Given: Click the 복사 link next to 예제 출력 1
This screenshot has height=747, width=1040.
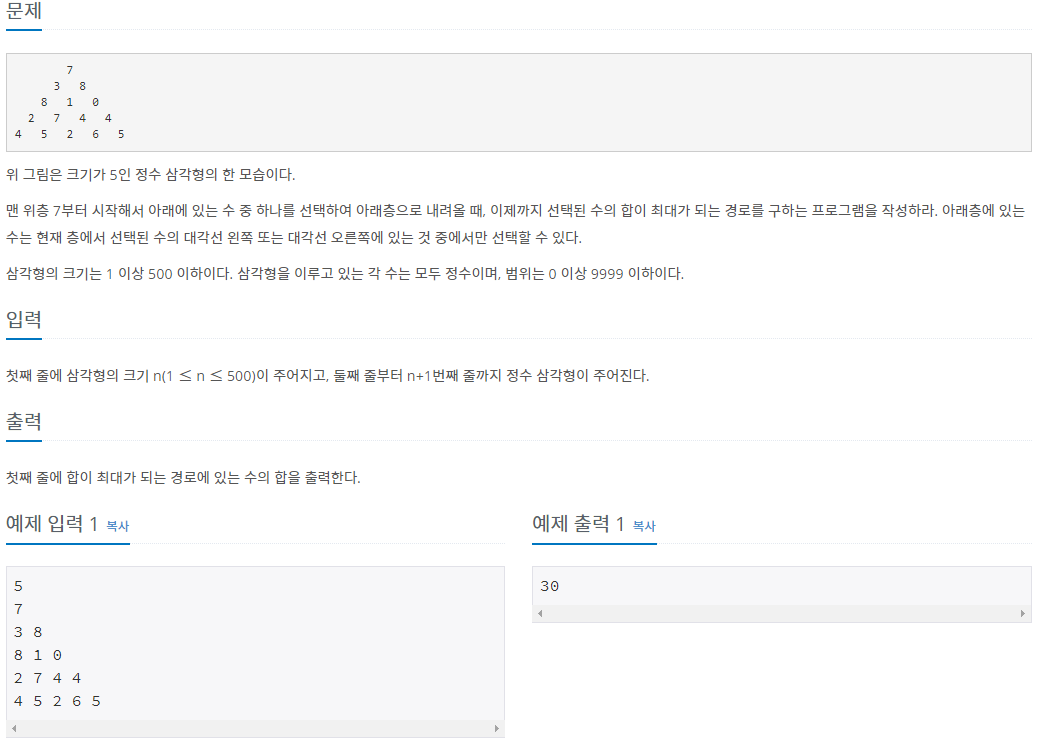Looking at the screenshot, I should 644,526.
